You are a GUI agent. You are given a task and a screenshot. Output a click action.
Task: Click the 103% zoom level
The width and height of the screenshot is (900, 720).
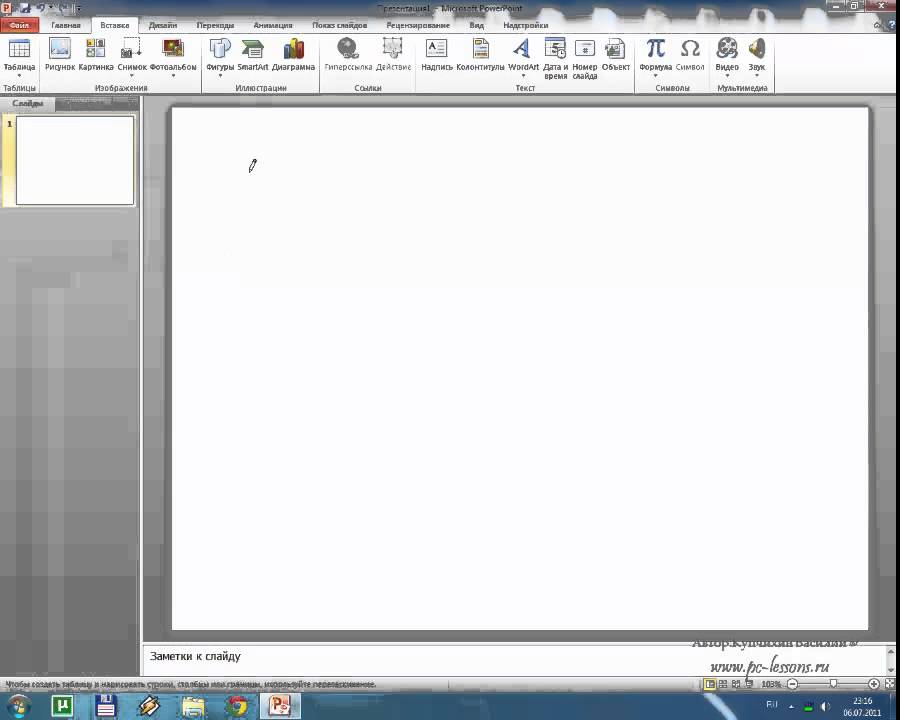771,684
